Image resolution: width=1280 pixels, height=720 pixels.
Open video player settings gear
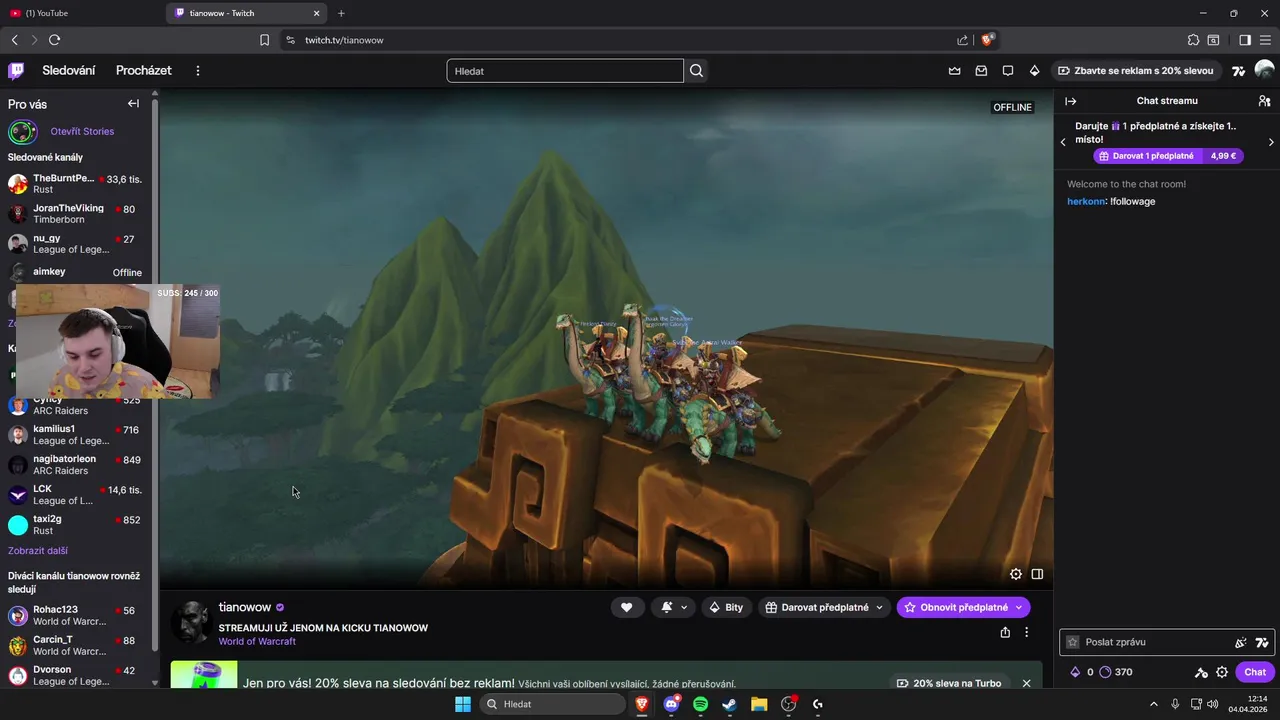[1016, 574]
